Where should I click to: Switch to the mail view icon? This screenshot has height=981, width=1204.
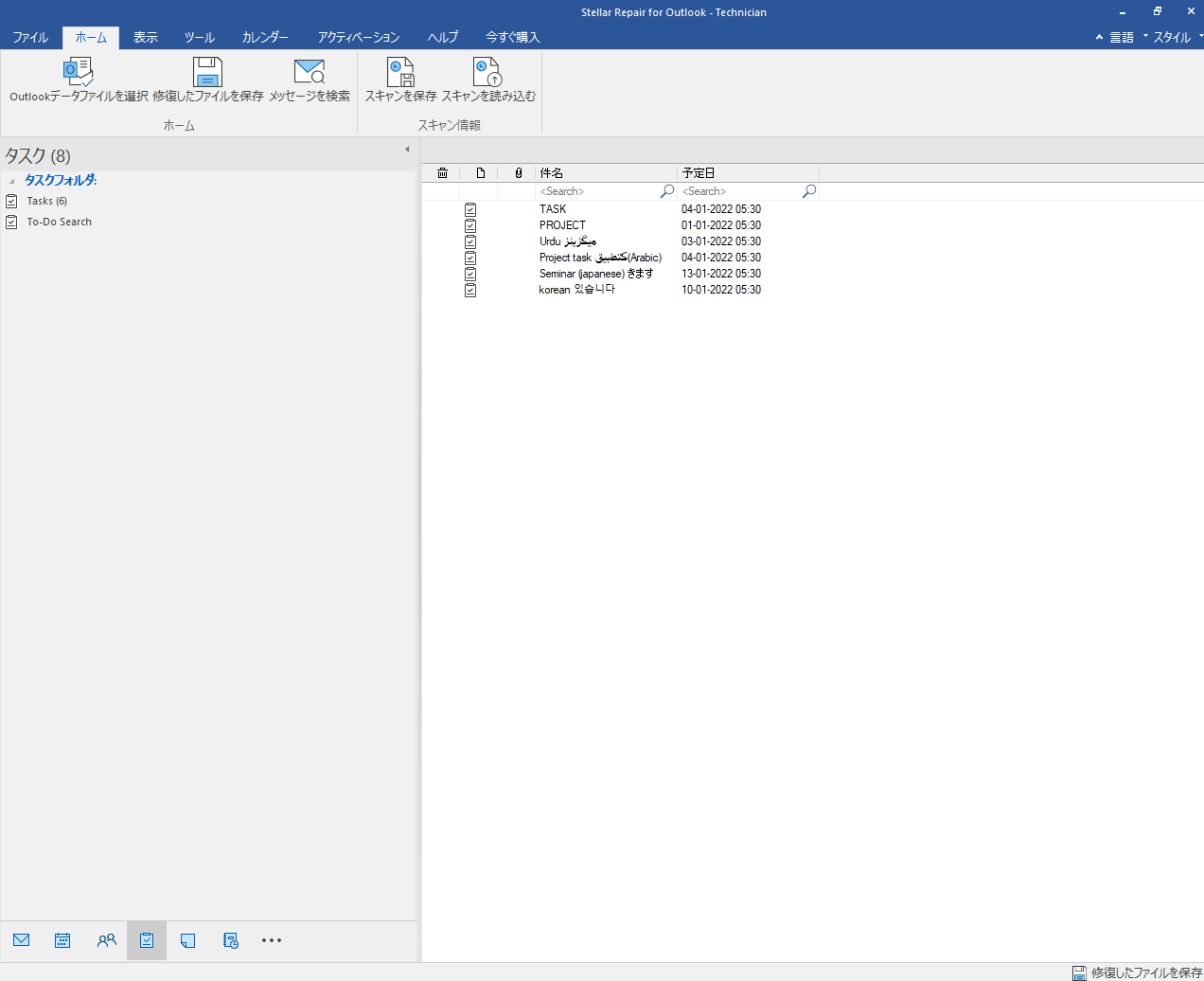[22, 940]
